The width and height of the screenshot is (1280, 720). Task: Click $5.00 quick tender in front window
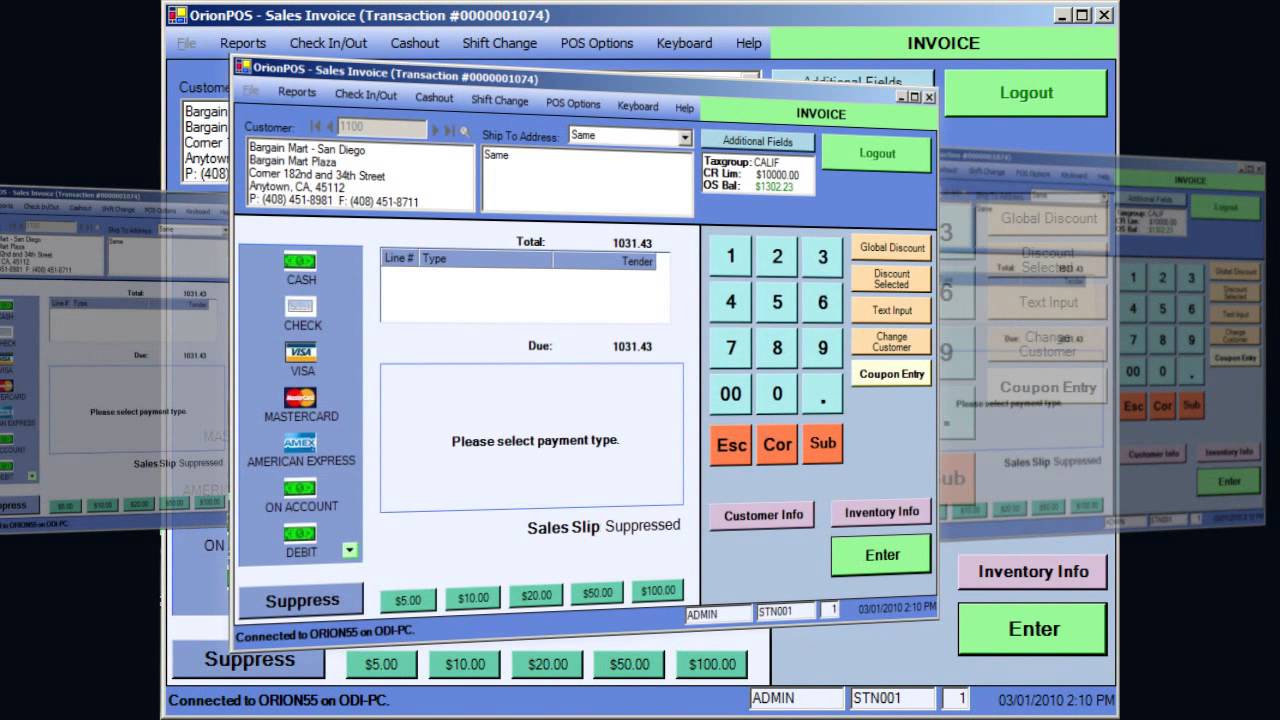pos(408,600)
